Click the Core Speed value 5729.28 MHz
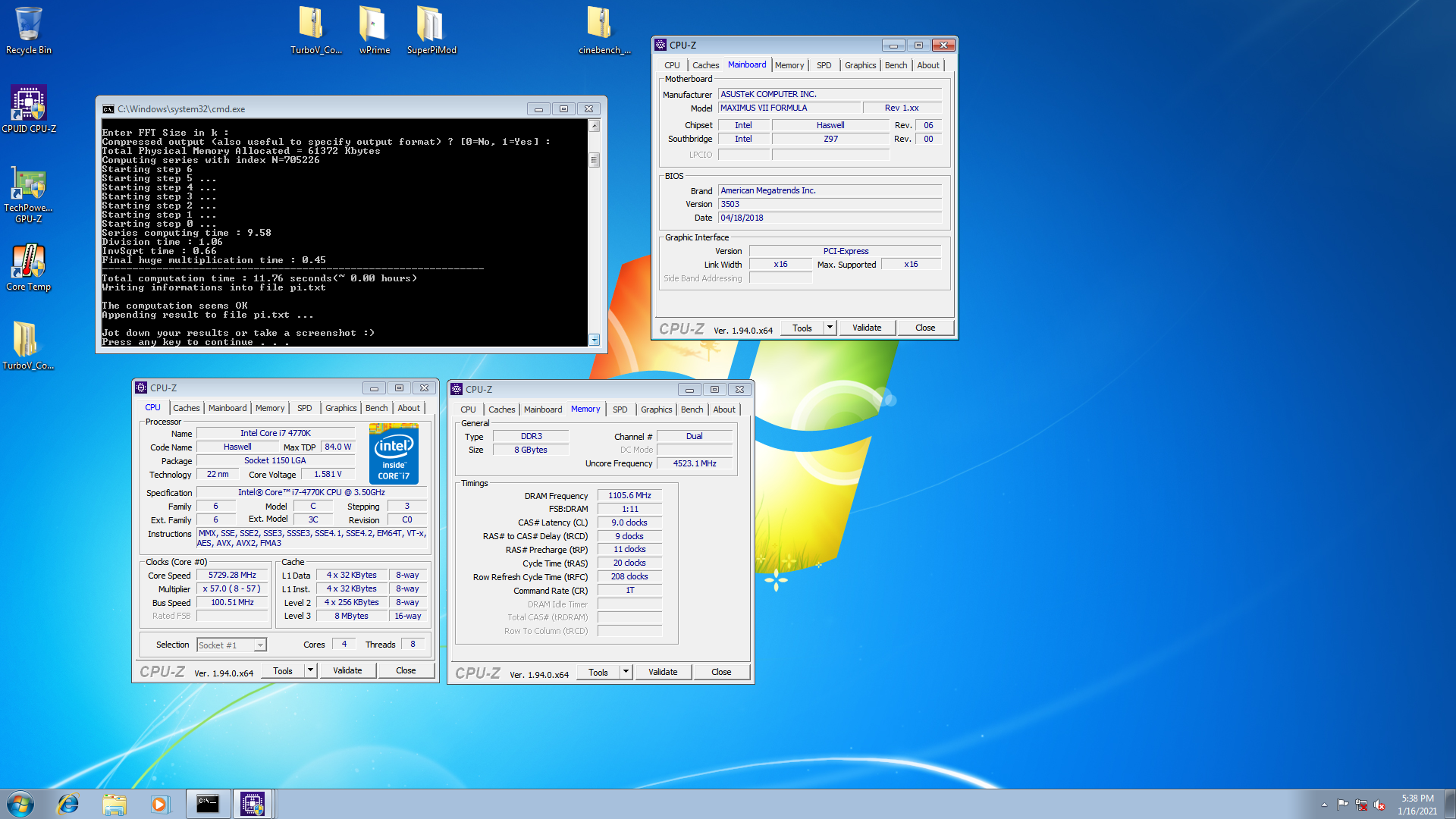The height and width of the screenshot is (819, 1456). pos(232,576)
